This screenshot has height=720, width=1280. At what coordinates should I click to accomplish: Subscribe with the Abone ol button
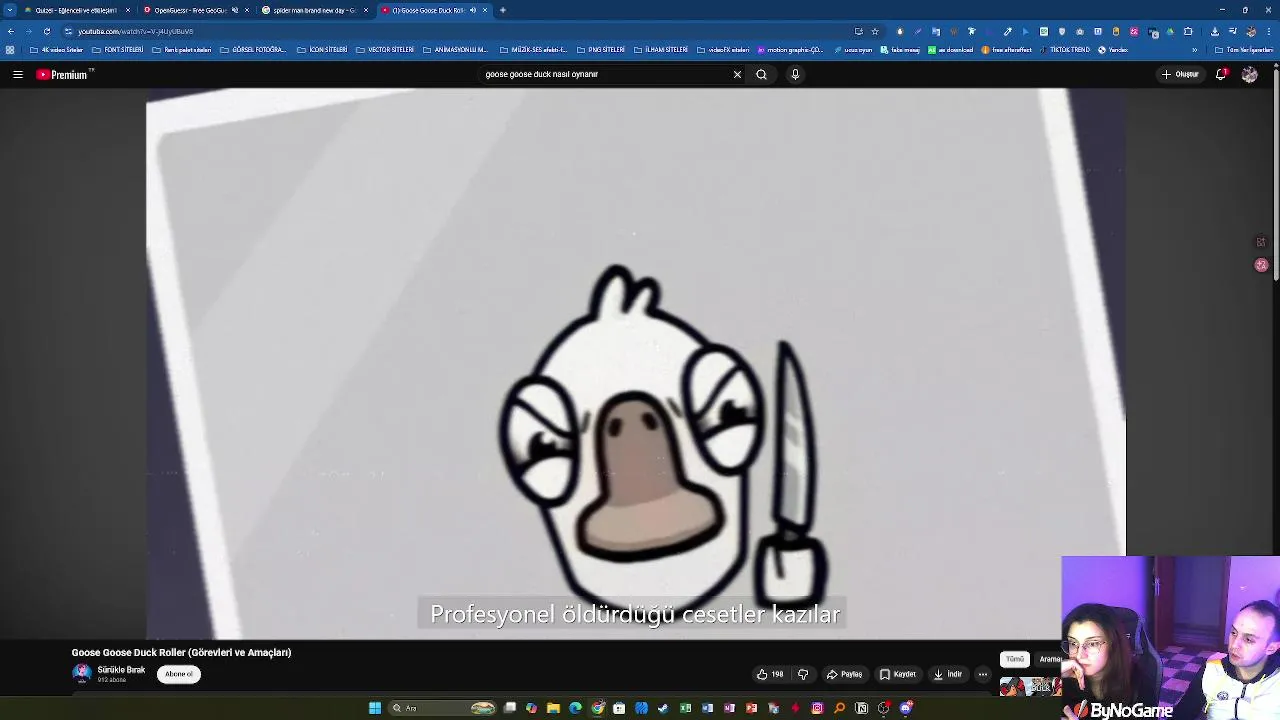click(x=179, y=674)
